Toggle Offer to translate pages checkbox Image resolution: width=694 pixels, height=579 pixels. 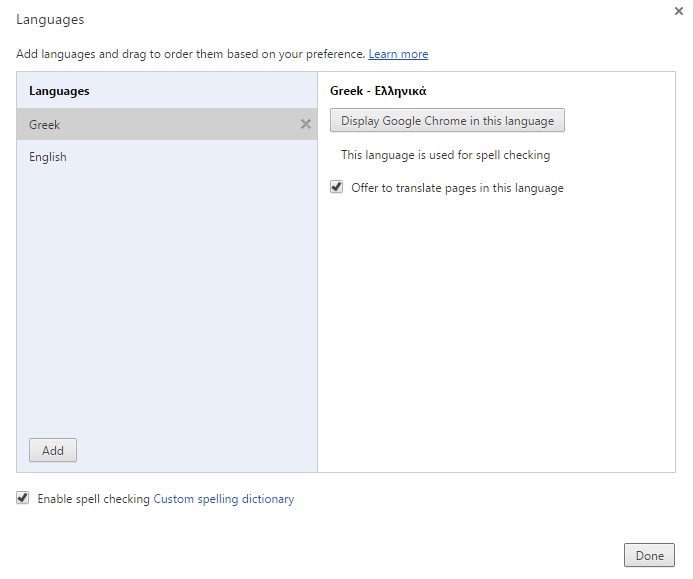[336, 187]
